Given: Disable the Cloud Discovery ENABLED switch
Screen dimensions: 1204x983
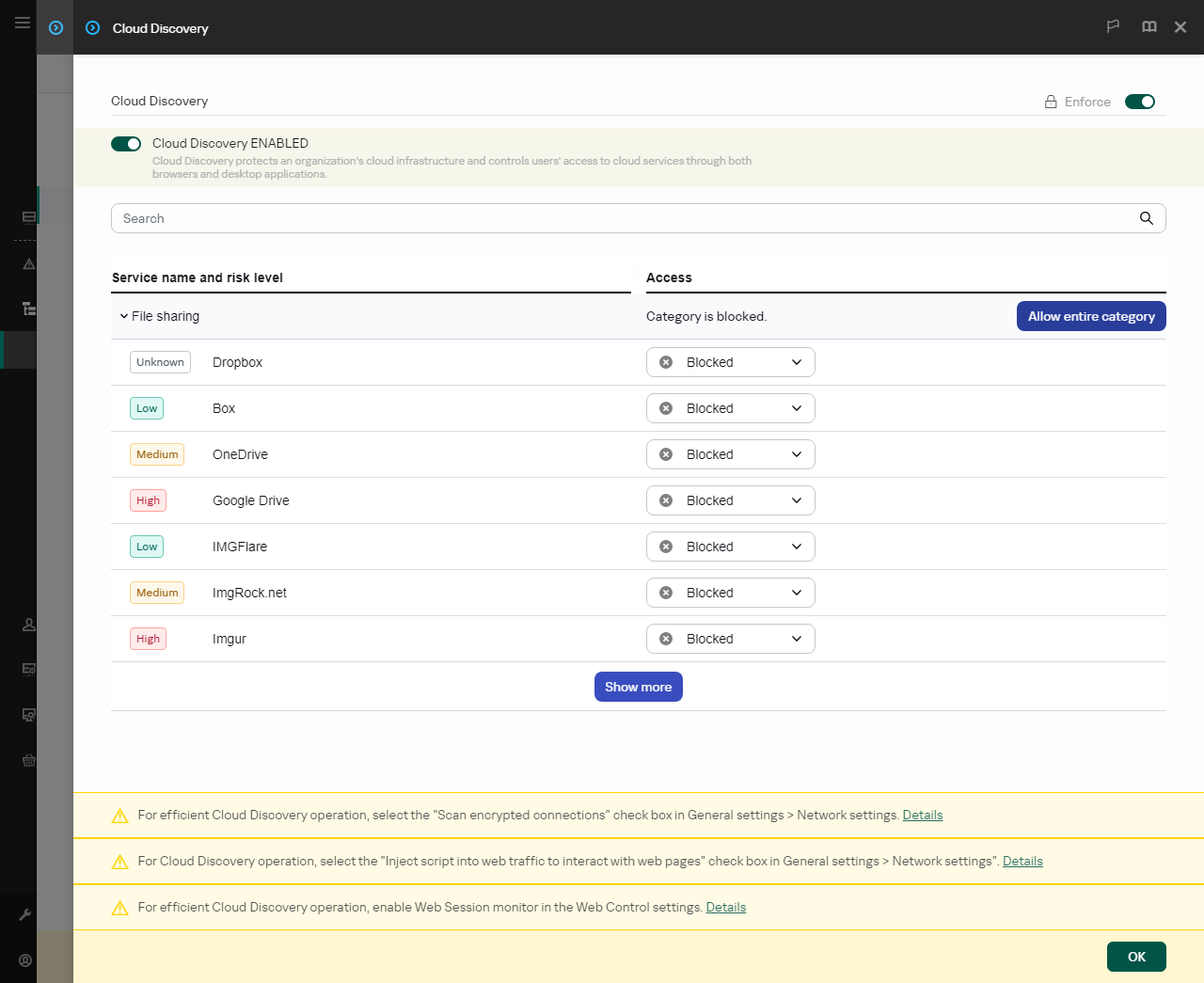Looking at the screenshot, I should [126, 143].
